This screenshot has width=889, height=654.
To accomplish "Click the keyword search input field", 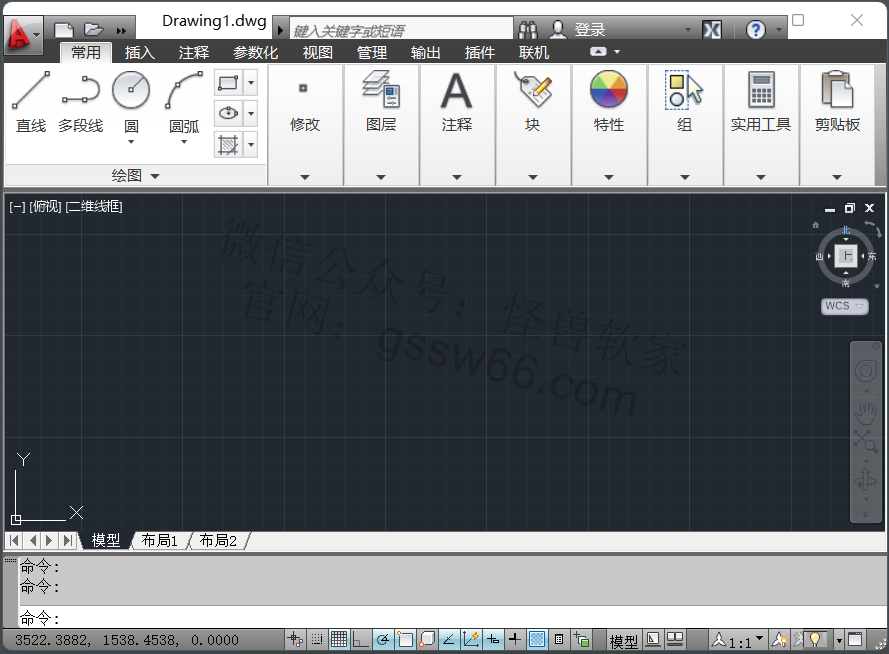I will (x=400, y=30).
